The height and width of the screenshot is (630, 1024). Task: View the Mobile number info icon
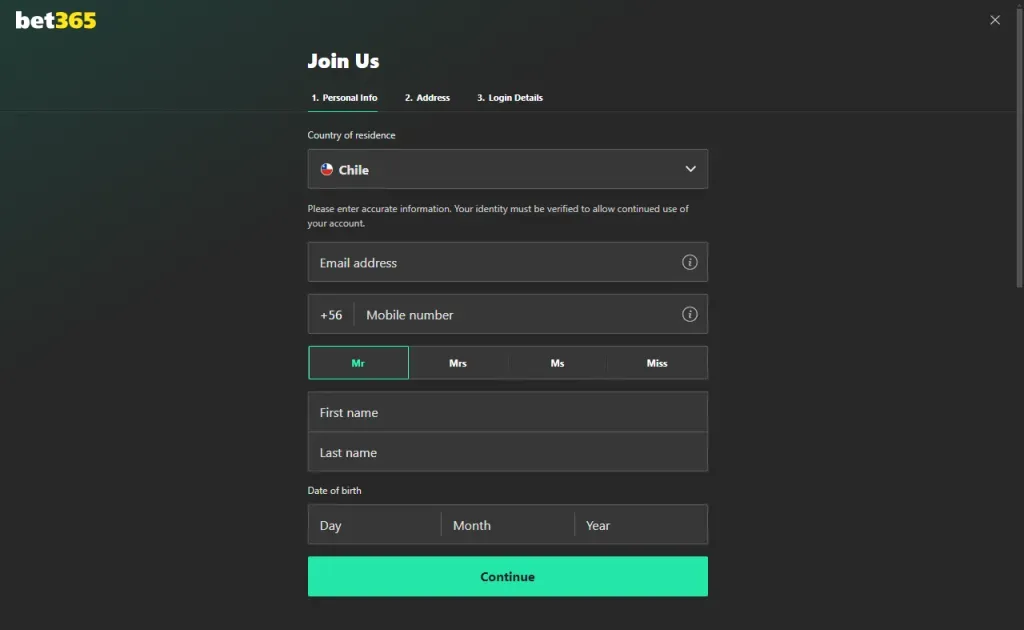pos(690,314)
